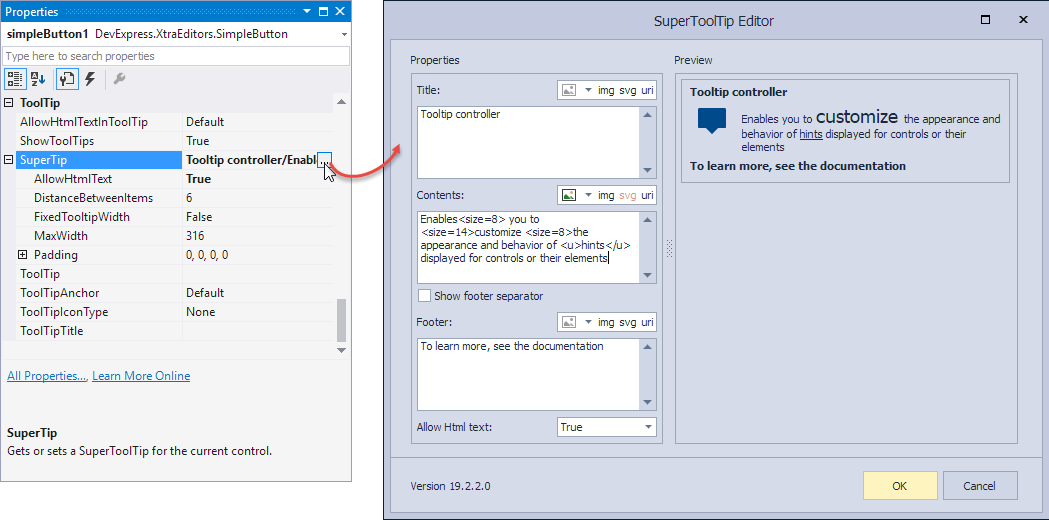Open the Learn More Online link
The height and width of the screenshot is (520, 1049).
tap(141, 376)
